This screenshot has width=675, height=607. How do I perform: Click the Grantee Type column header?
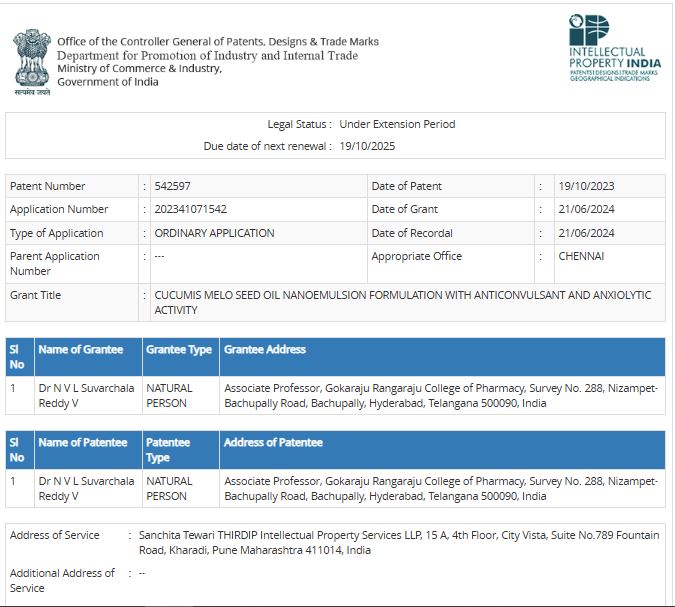pos(179,350)
